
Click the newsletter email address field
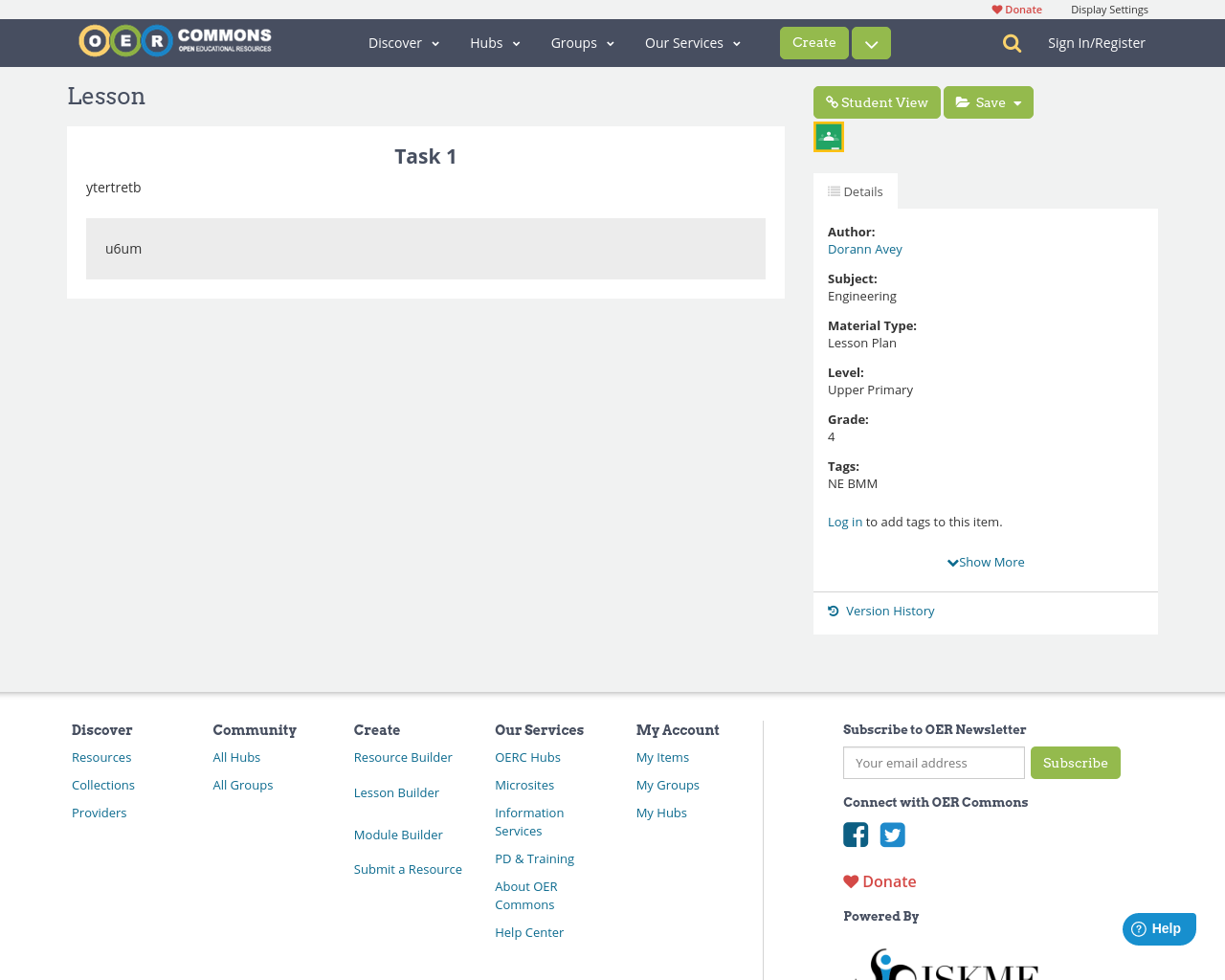coord(933,763)
